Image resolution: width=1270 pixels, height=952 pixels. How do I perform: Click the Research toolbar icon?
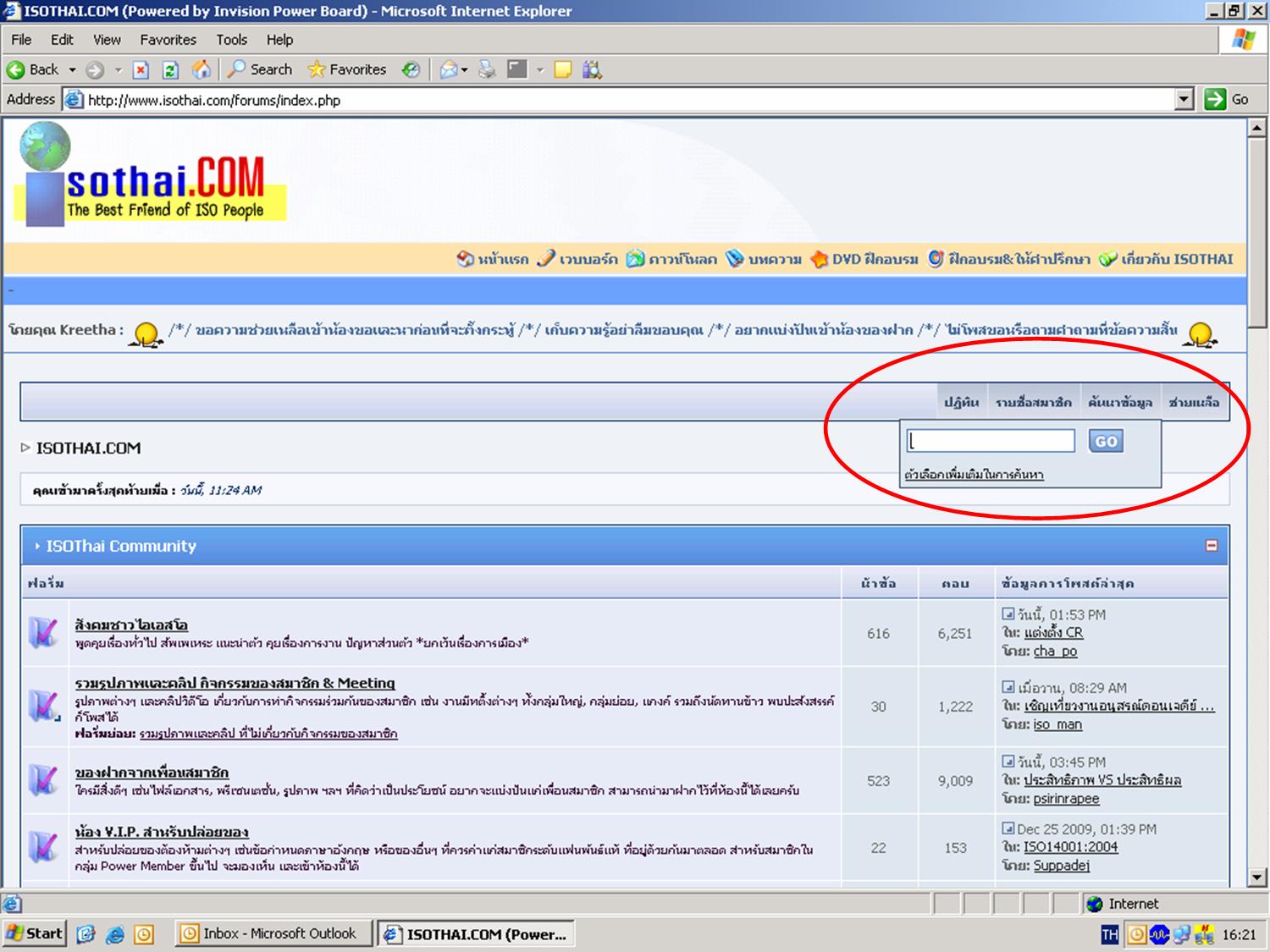[x=592, y=70]
